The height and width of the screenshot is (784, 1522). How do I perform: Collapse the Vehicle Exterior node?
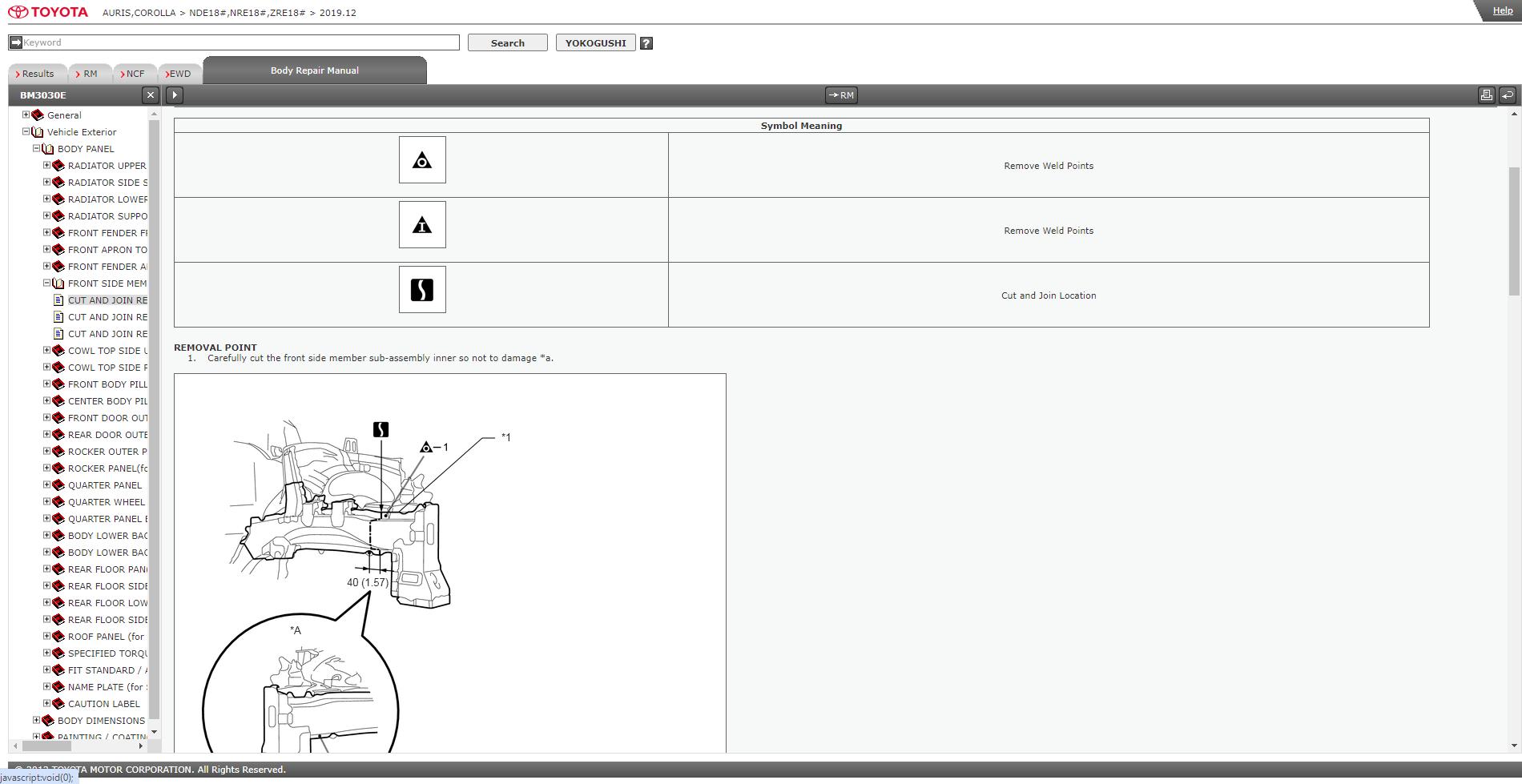pos(26,131)
